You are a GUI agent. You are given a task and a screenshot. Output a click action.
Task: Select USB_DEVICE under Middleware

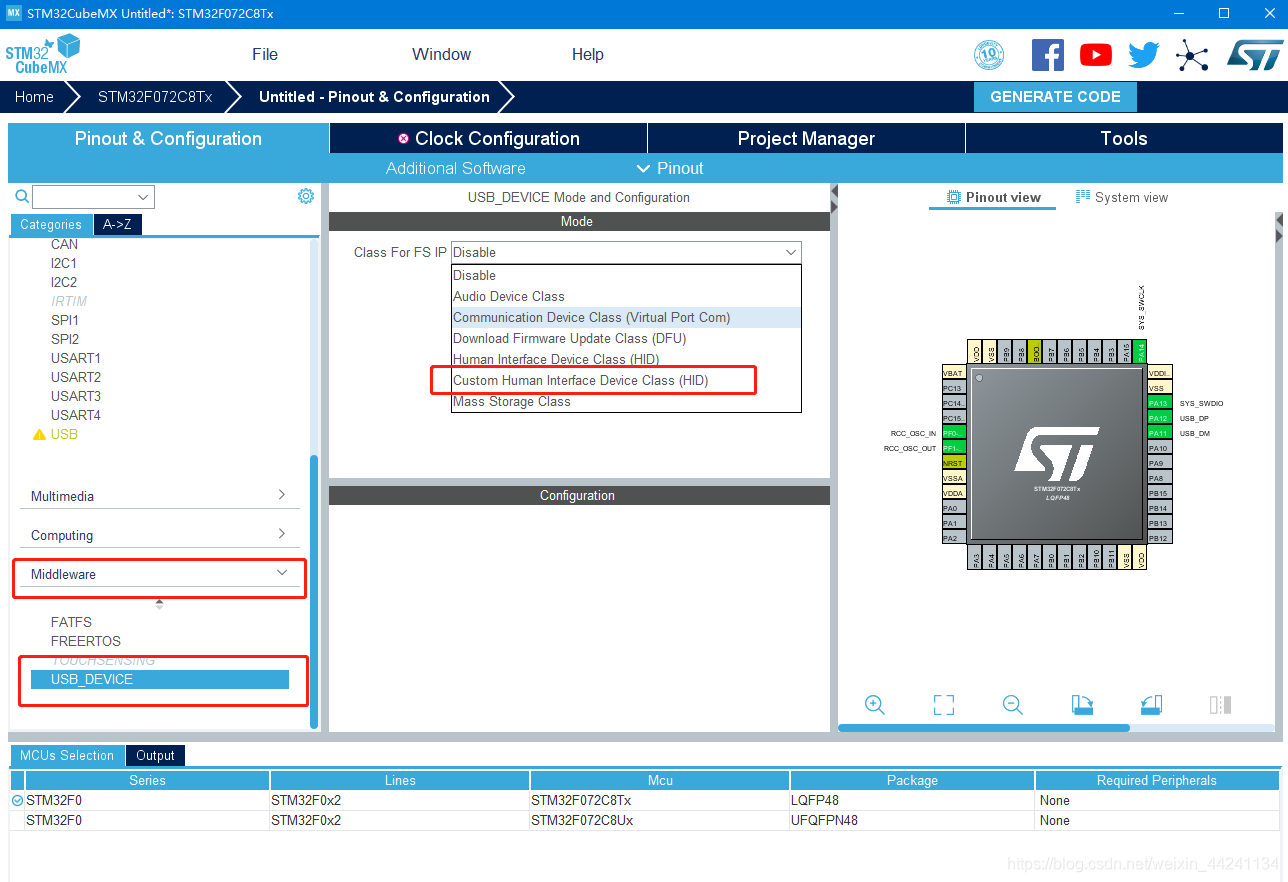coord(90,679)
